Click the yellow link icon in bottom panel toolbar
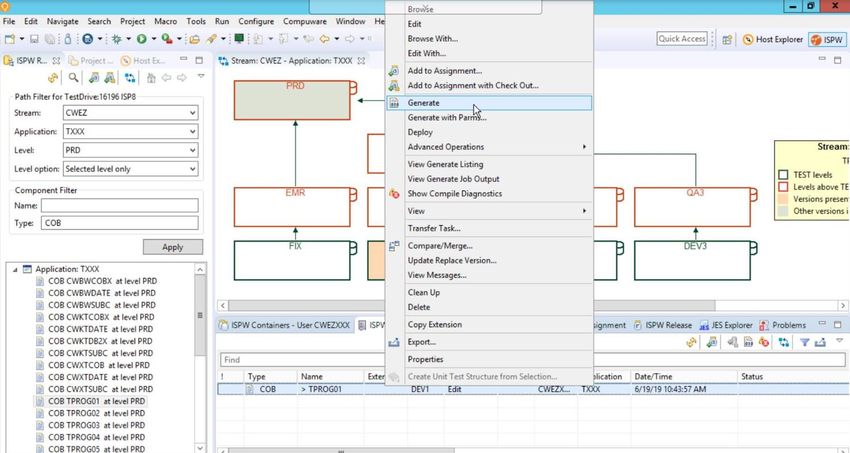The width and height of the screenshot is (850, 453). (x=691, y=342)
